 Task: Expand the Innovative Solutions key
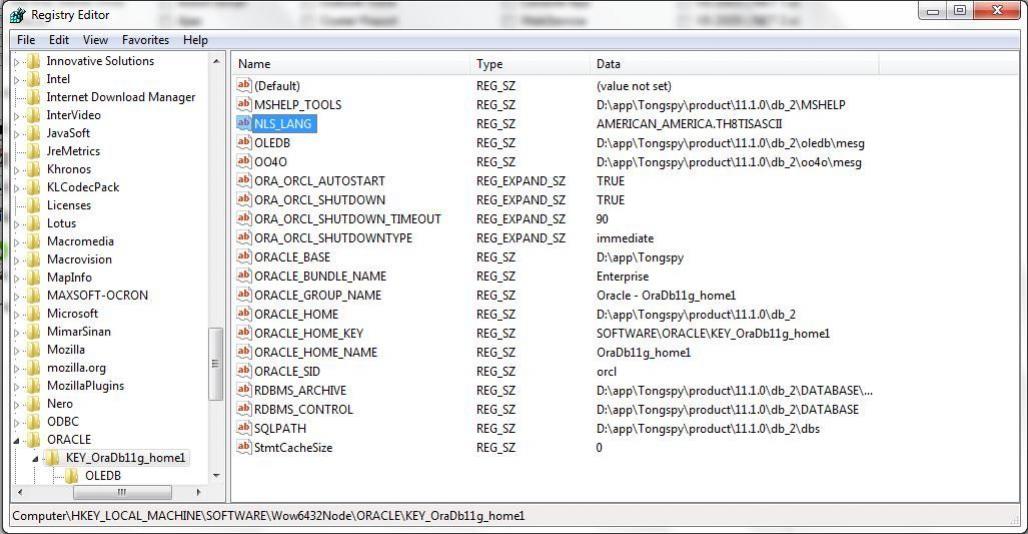coord(17,62)
